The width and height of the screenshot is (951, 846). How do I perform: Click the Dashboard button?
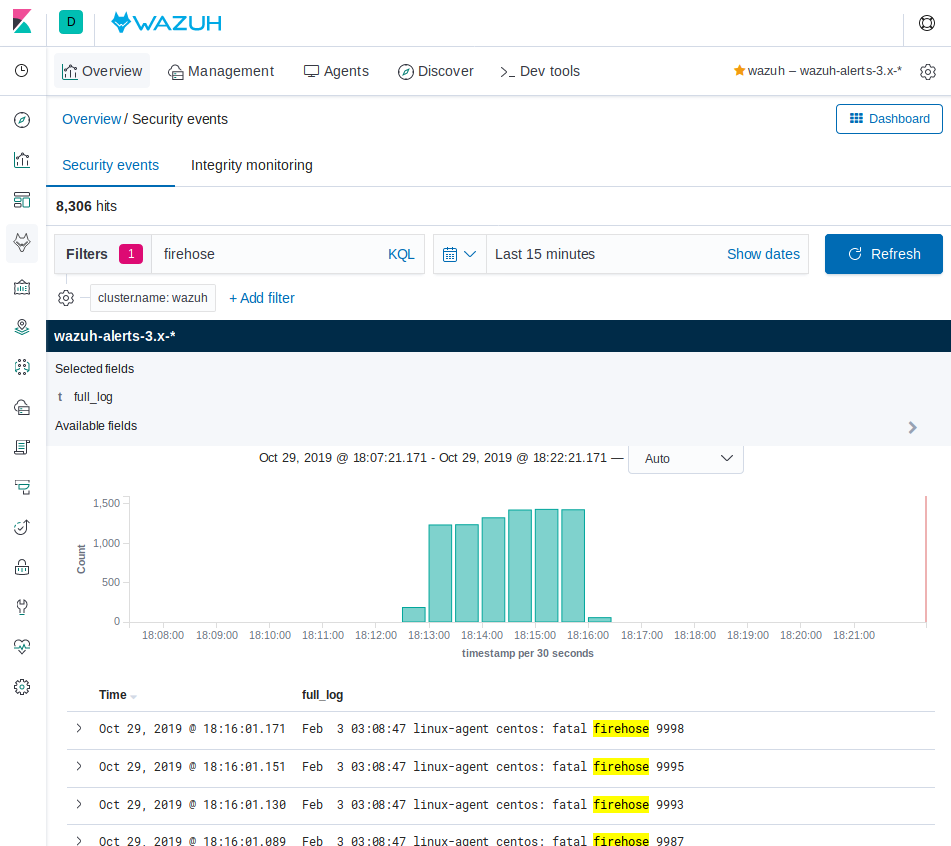coord(889,119)
